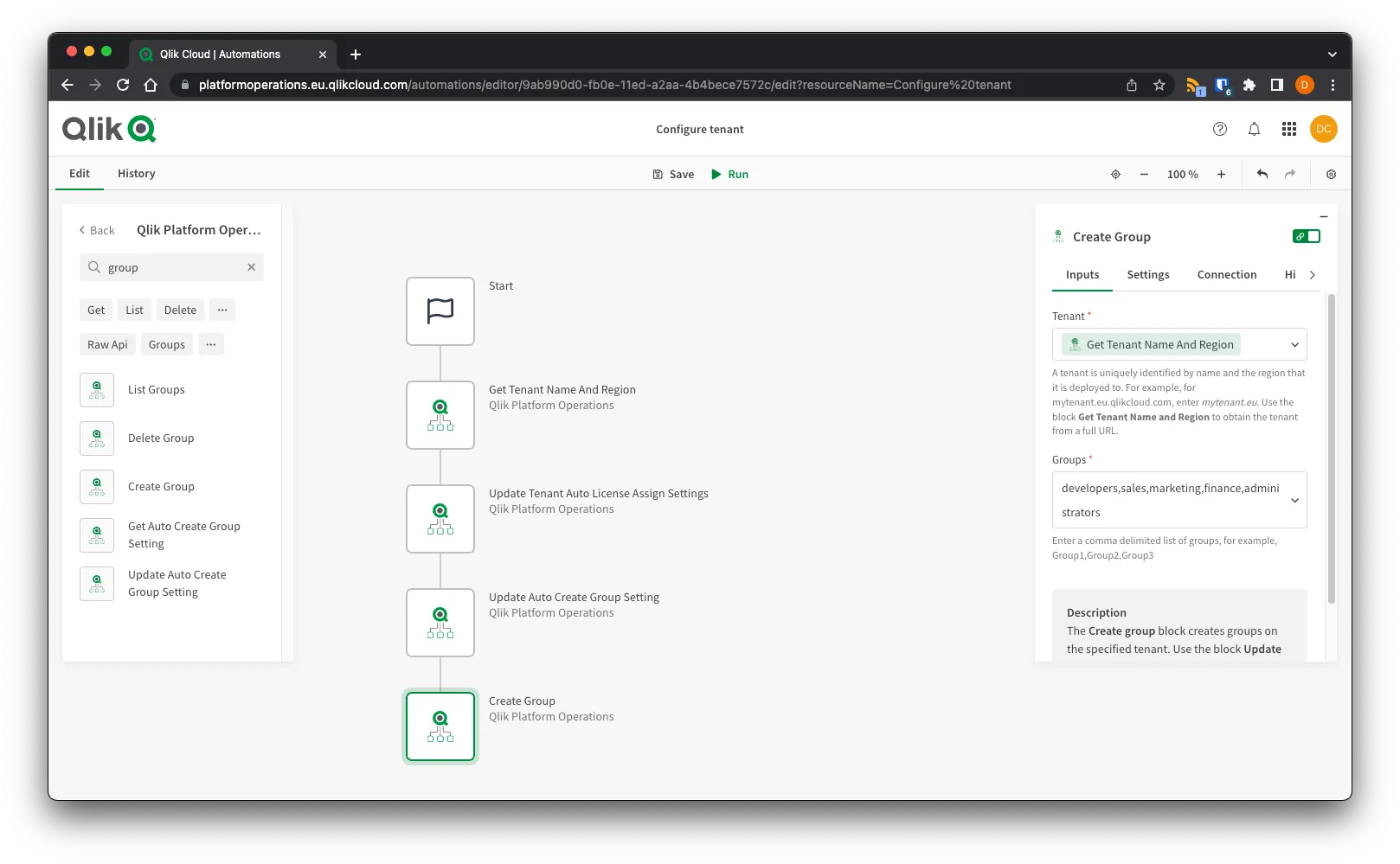This screenshot has width=1400, height=864.
Task: Open the Tenant dropdown in Inputs panel
Action: tap(1295, 344)
